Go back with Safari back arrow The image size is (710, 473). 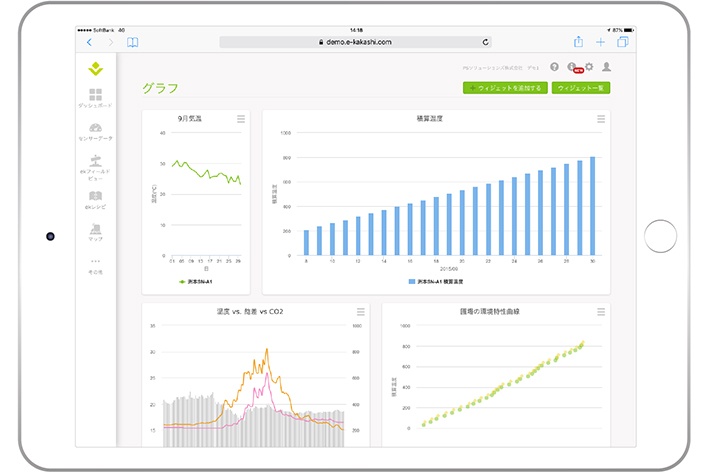pos(89,42)
